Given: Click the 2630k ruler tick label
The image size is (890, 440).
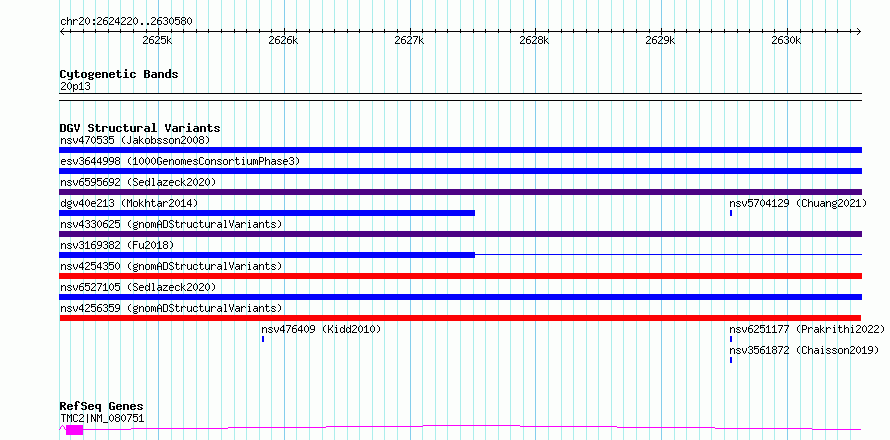Looking at the screenshot, I should [787, 41].
